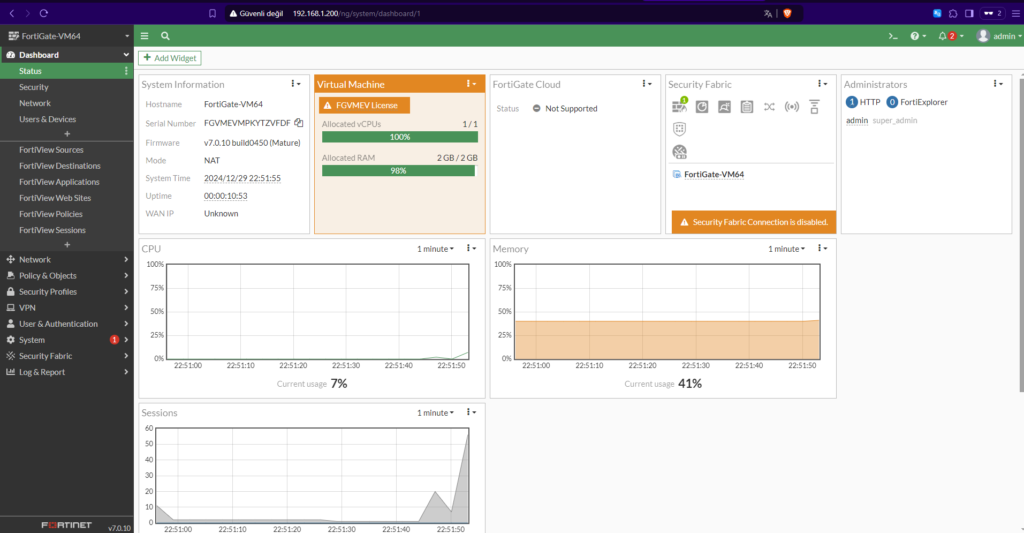Open the Virtual Machine widget options menu
Image resolution: width=1024 pixels, height=533 pixels.
point(471,84)
